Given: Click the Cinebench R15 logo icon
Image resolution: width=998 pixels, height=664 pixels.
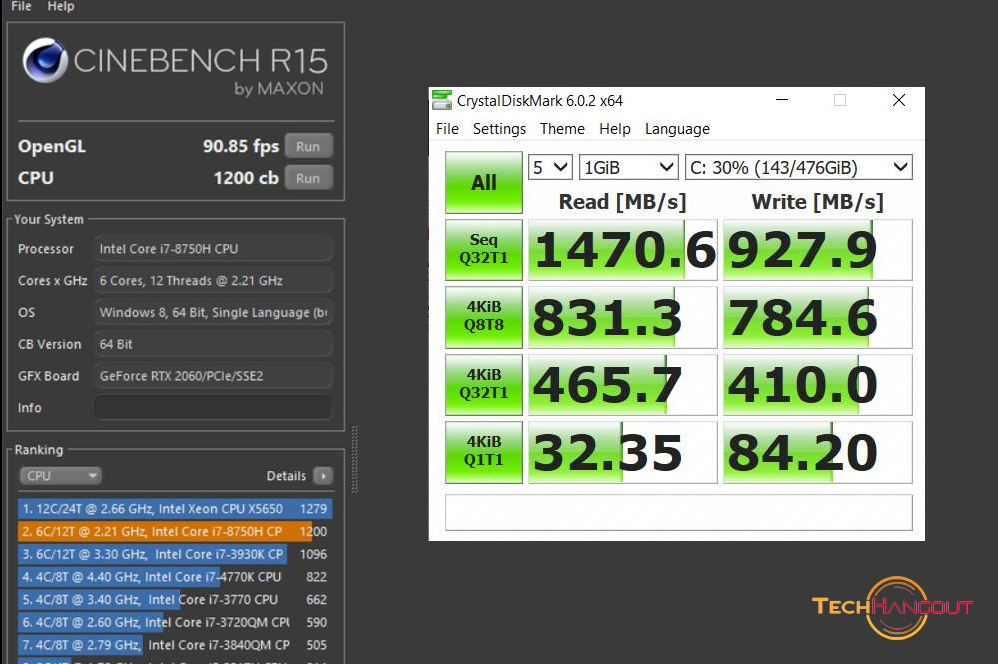Looking at the screenshot, I should 45,60.
